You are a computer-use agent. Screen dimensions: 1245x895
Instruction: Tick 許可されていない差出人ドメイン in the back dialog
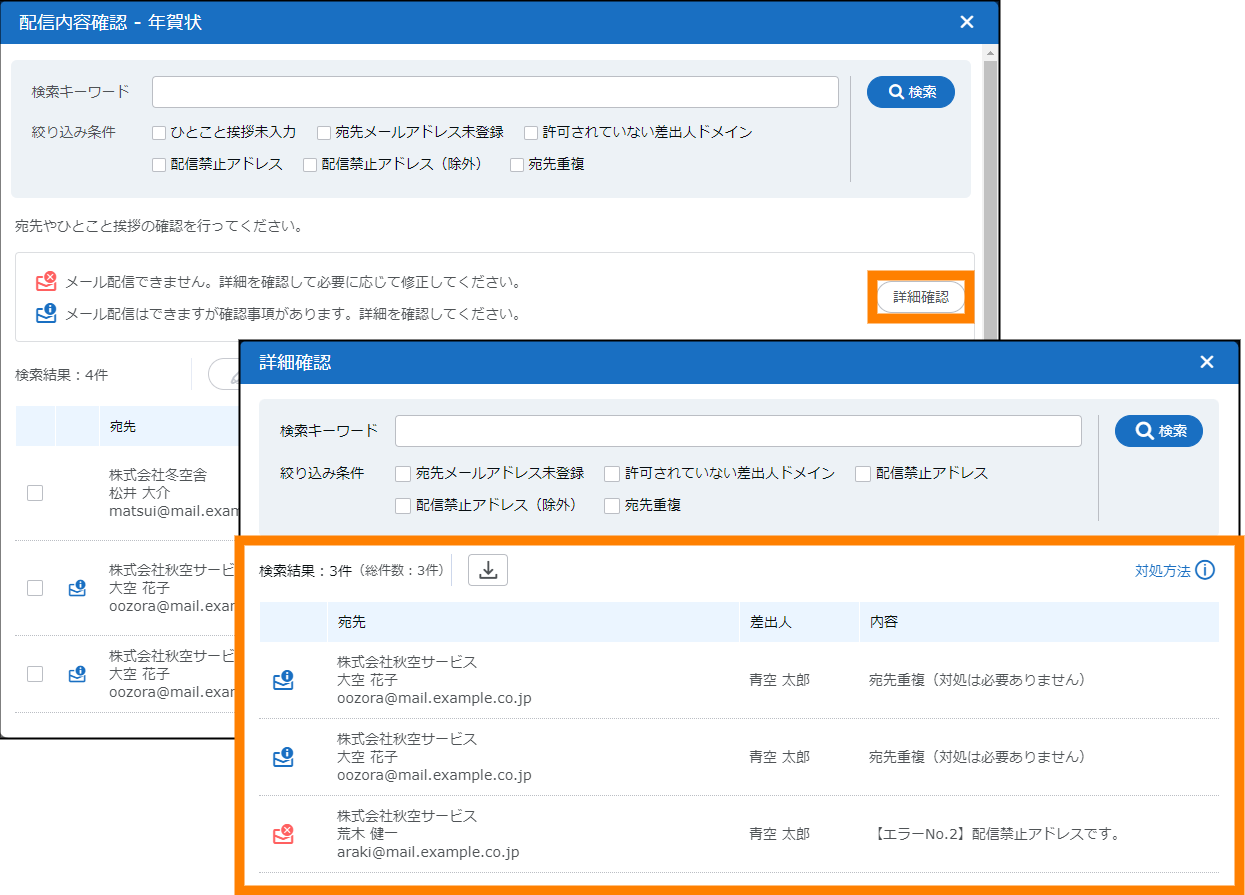[x=531, y=132]
